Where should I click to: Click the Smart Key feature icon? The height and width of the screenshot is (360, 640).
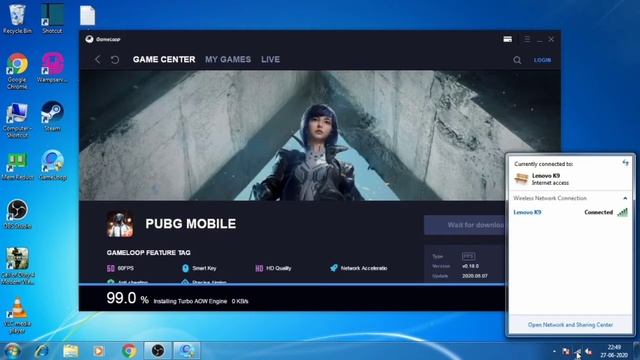tap(185, 268)
